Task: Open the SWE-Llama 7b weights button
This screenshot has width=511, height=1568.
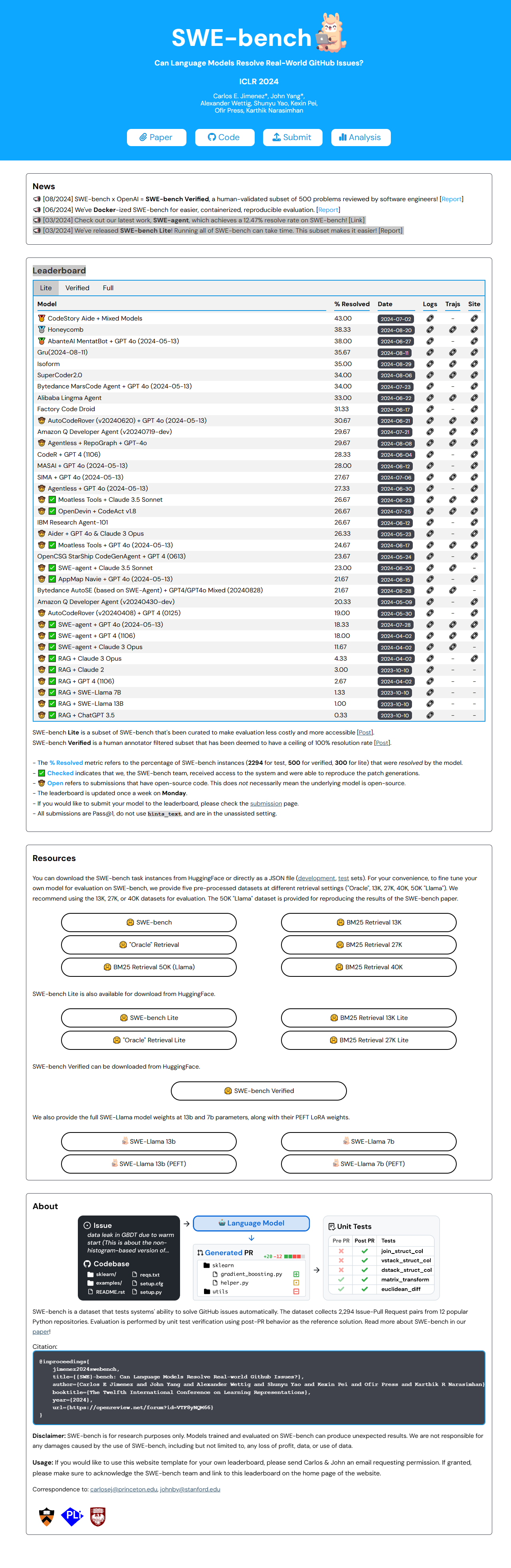Action: 368,1141
